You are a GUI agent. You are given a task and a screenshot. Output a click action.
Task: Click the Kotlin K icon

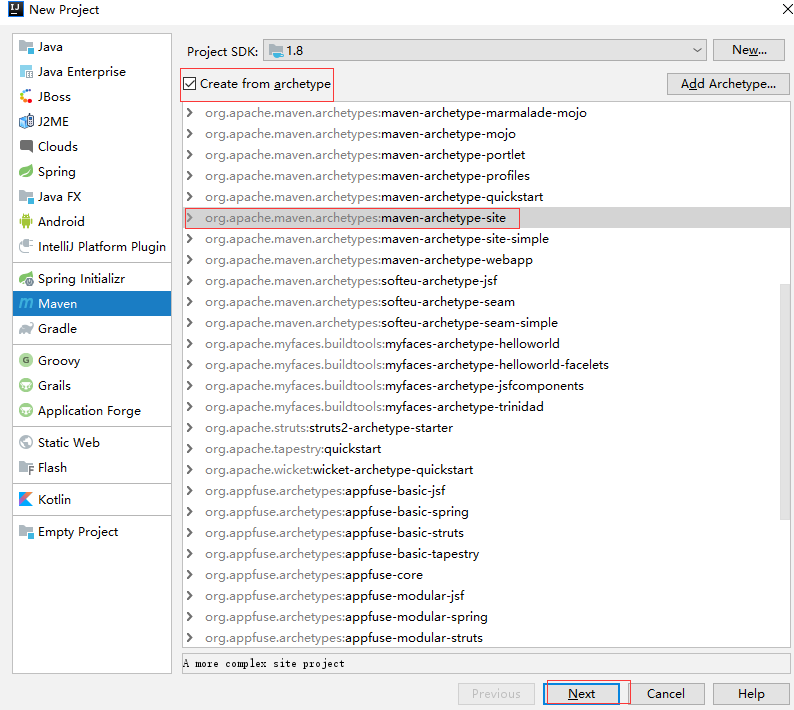pyautogui.click(x=26, y=499)
